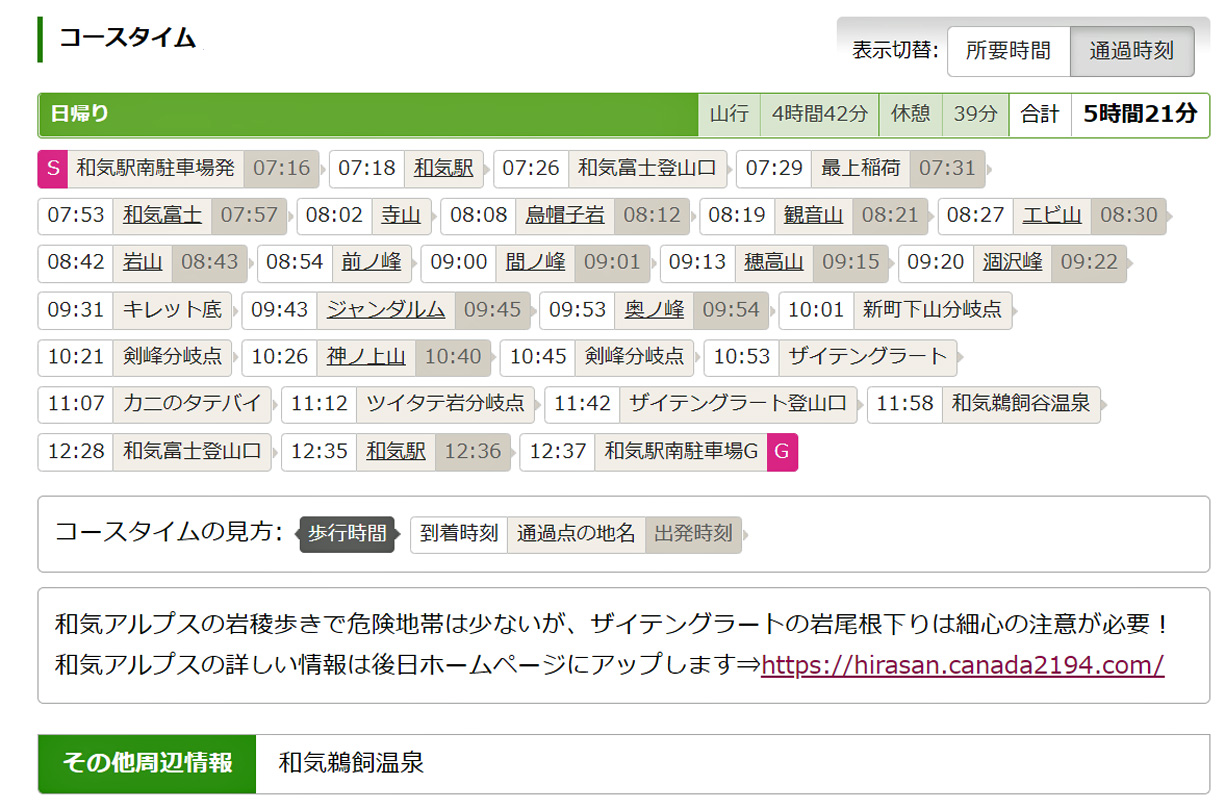Open the 烏帽子岩 waypoint link
This screenshot has width=1225, height=810.
(565, 215)
